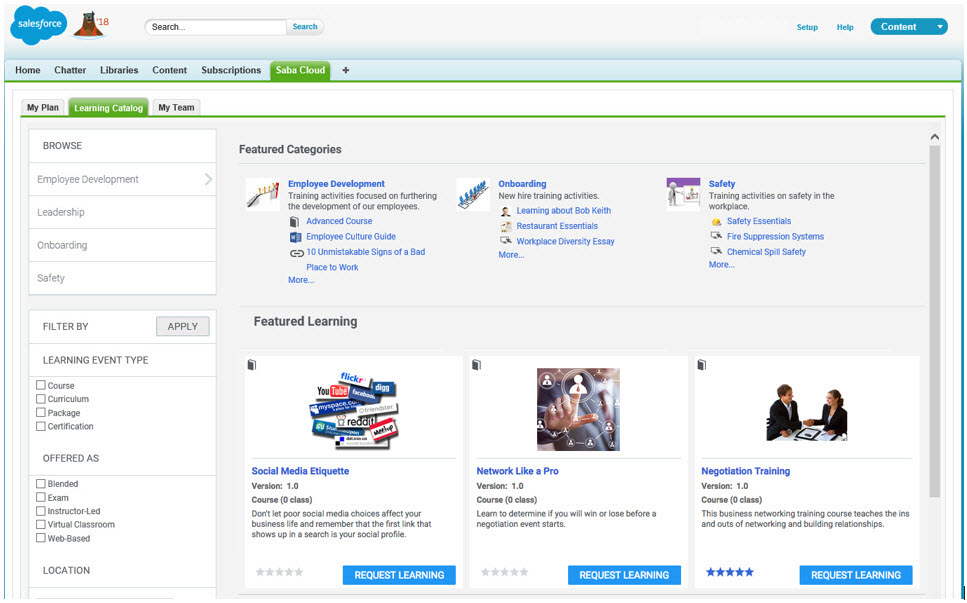Click into the Search input field

[x=216, y=27]
